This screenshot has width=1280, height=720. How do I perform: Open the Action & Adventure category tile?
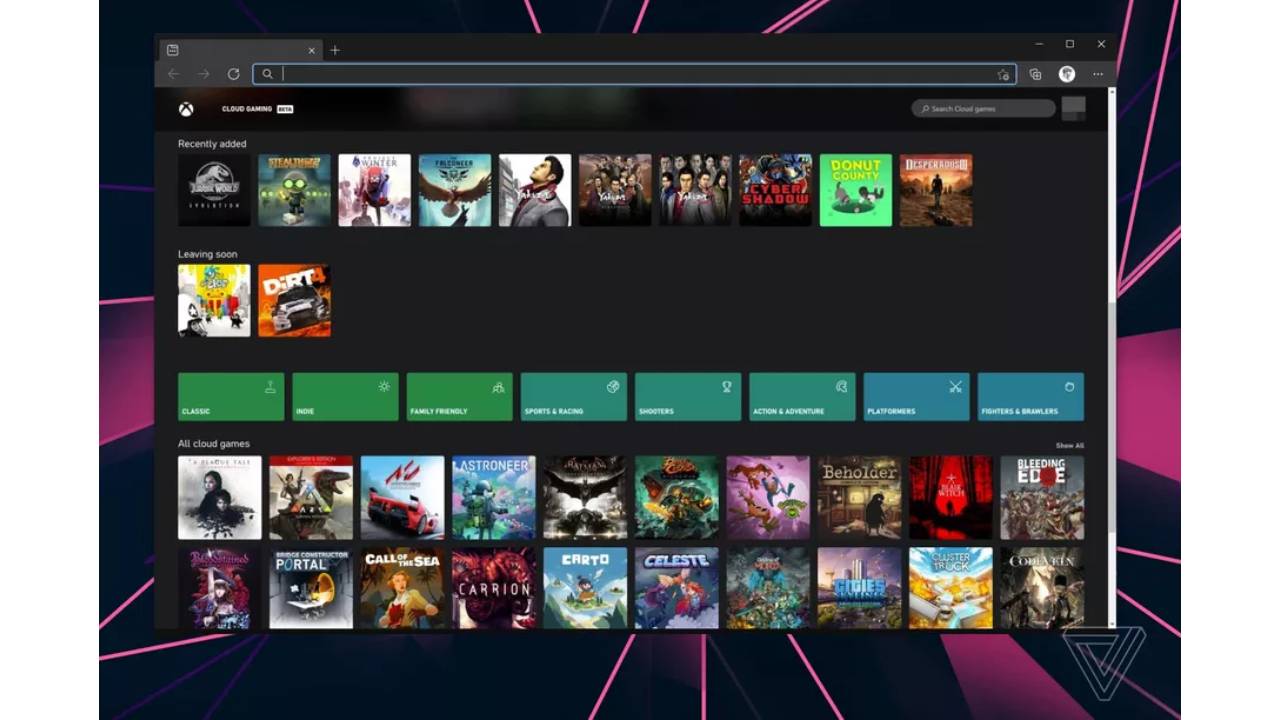(802, 397)
